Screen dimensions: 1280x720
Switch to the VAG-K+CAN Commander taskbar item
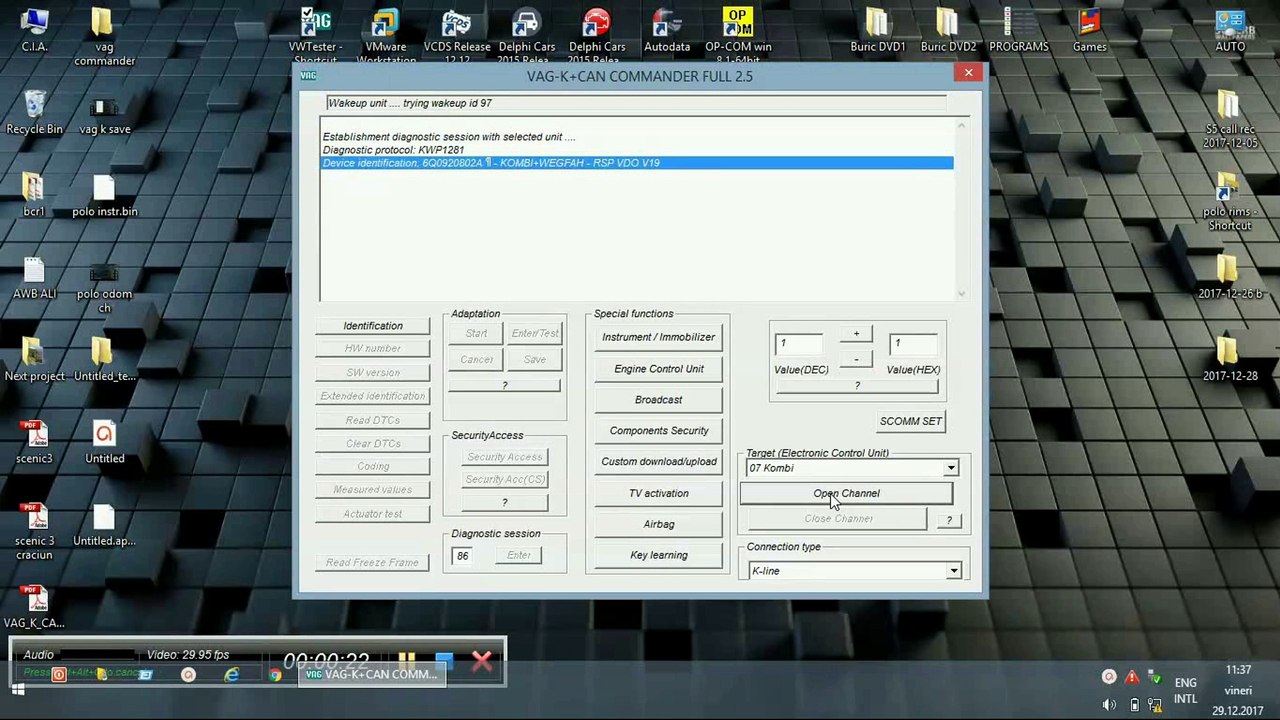click(371, 675)
